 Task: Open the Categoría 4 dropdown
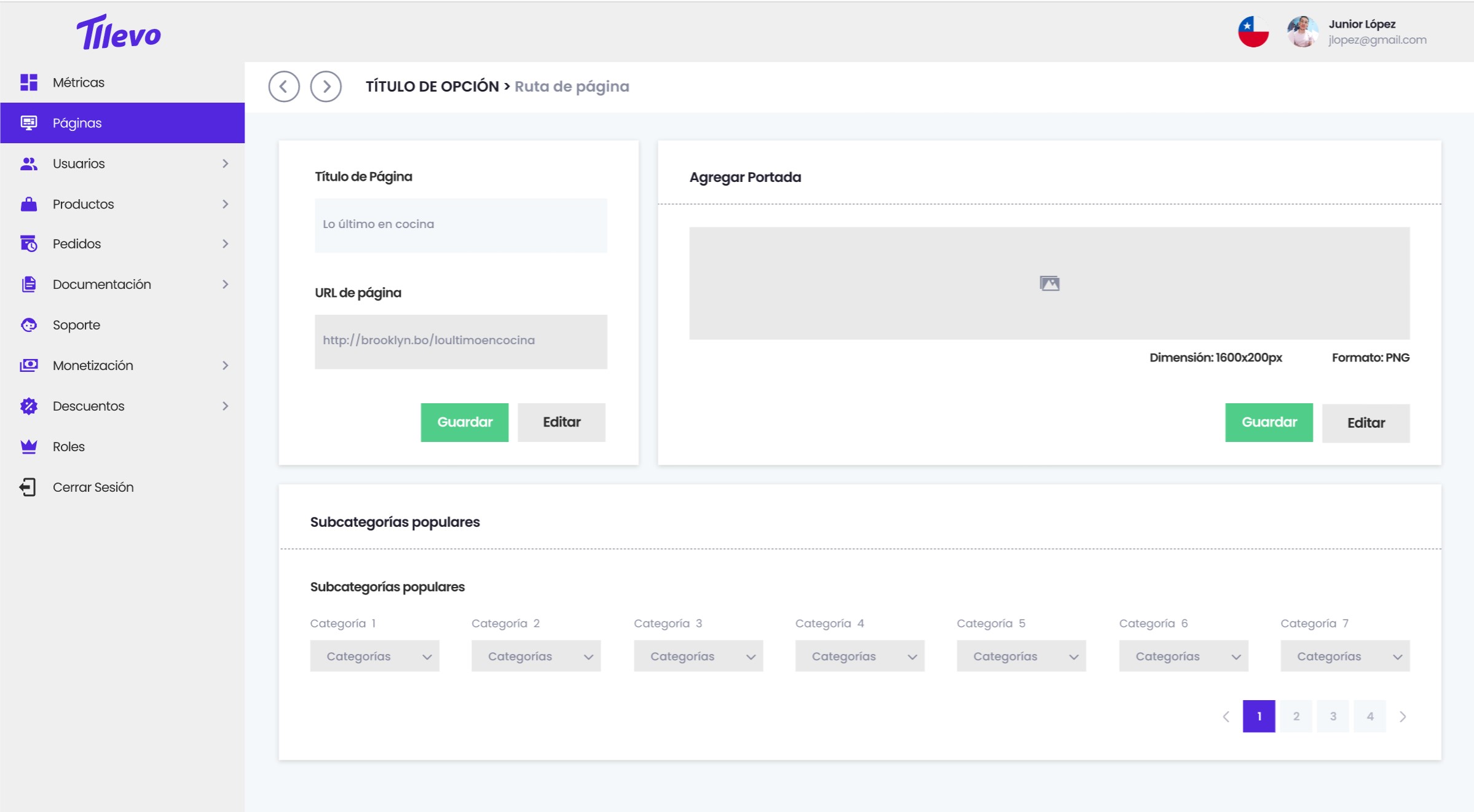[860, 656]
